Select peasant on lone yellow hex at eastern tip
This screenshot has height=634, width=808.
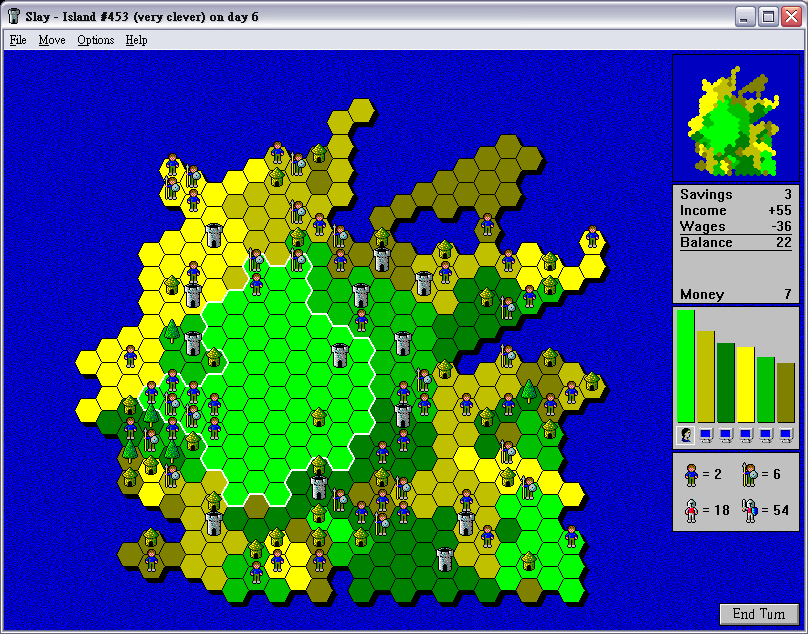click(593, 237)
